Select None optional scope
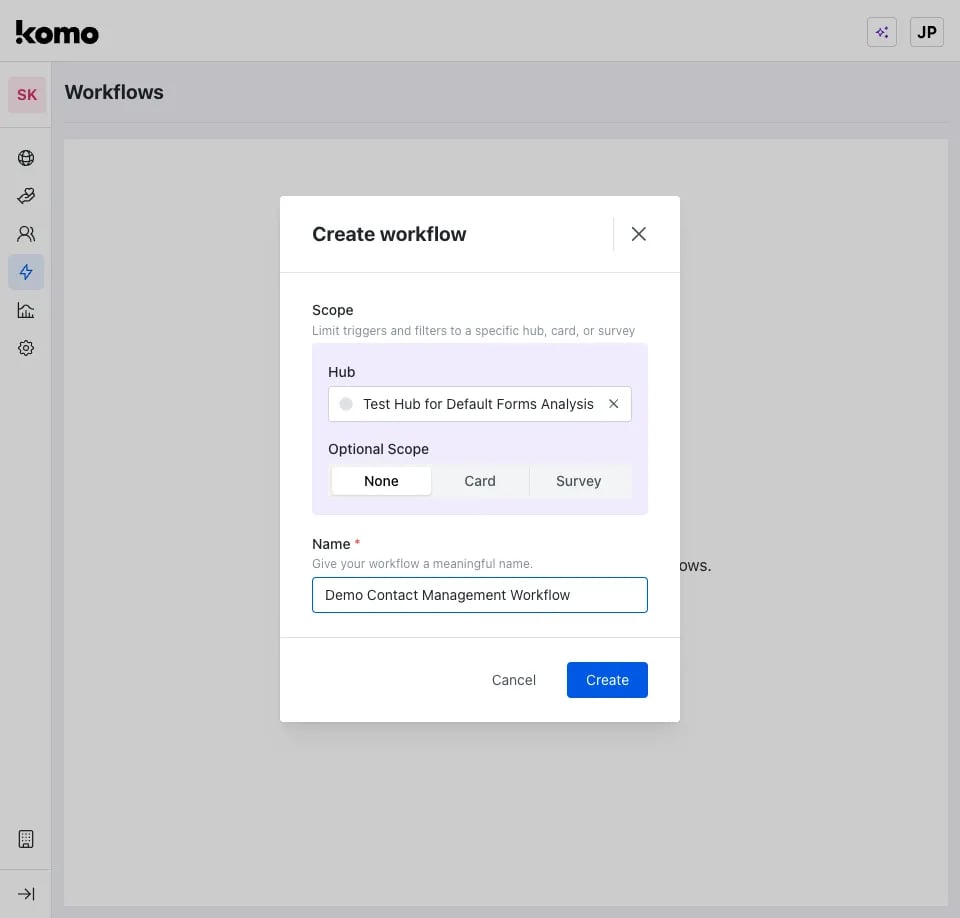The image size is (960, 918). click(381, 481)
